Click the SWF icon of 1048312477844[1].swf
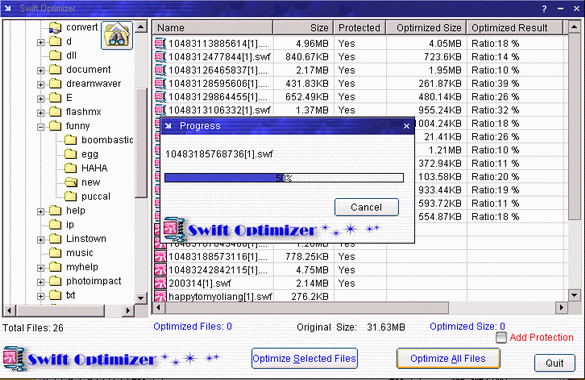This screenshot has height=380, width=585. tap(160, 57)
